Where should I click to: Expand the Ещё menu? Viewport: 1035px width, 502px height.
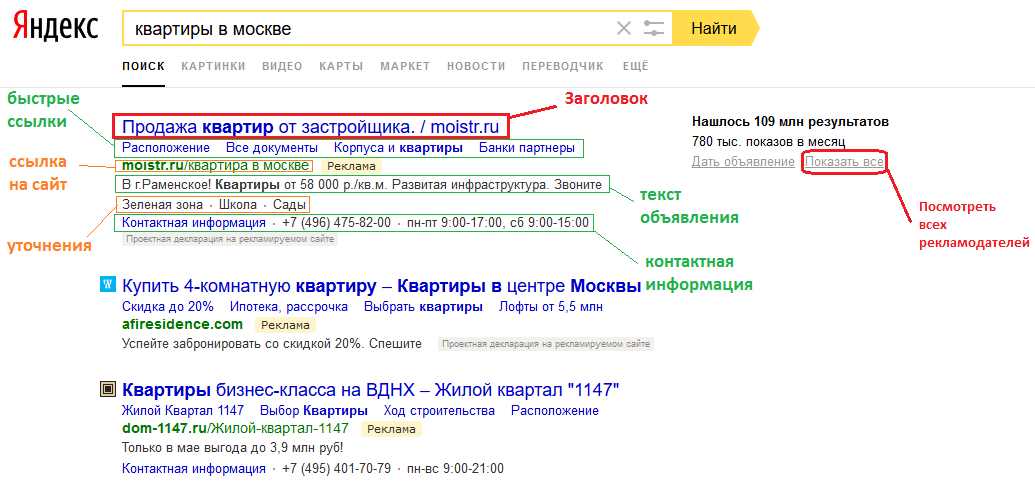coord(635,66)
